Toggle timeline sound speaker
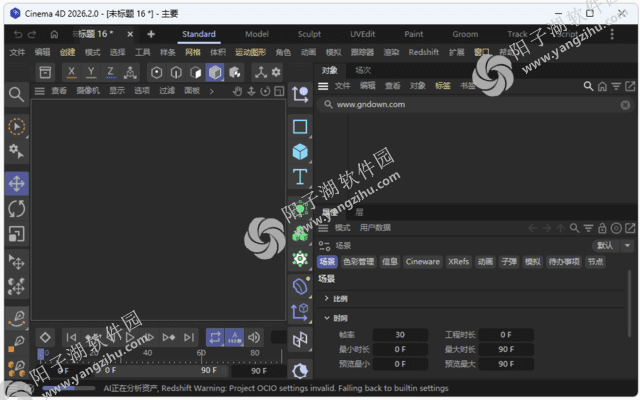The image size is (640, 400). point(254,337)
